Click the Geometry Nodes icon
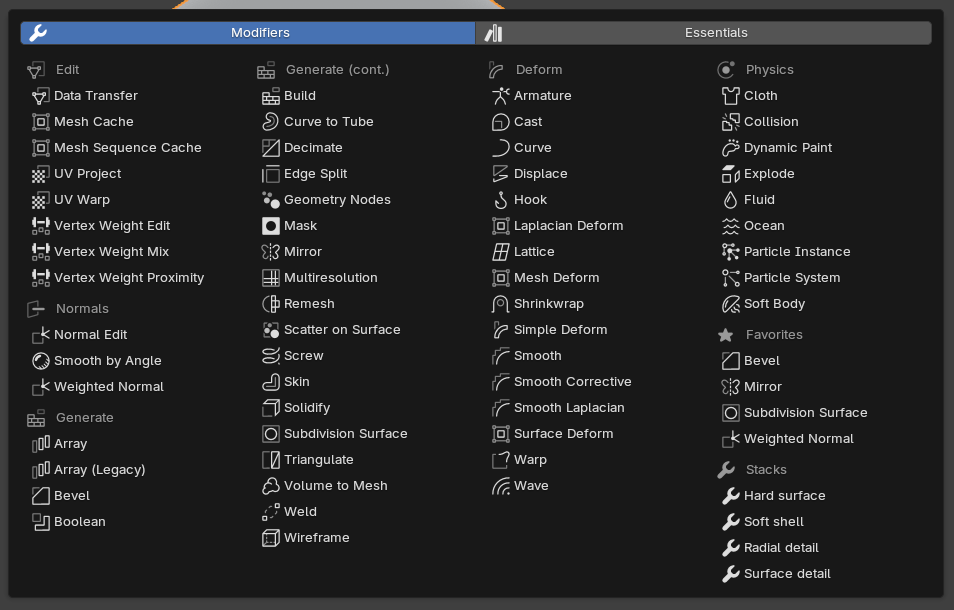954x610 pixels. point(270,199)
